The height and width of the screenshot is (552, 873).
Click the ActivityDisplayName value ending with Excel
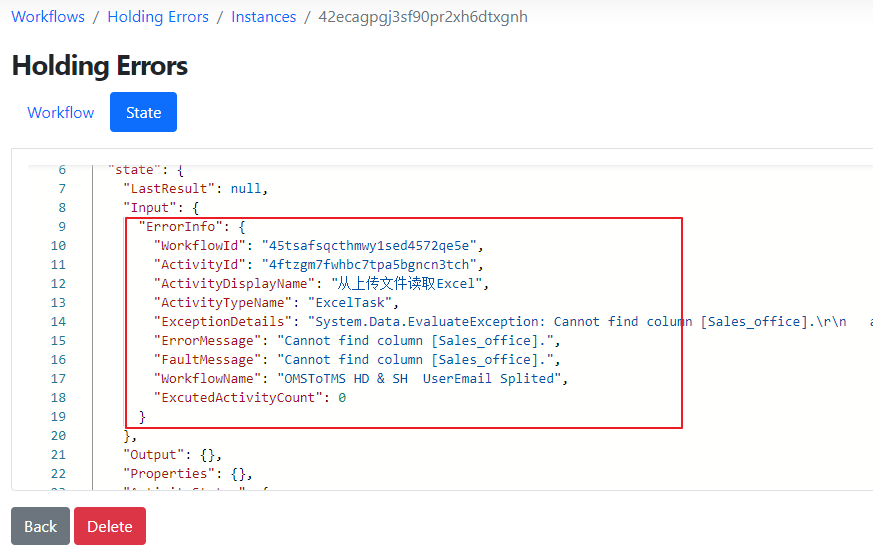(406, 284)
